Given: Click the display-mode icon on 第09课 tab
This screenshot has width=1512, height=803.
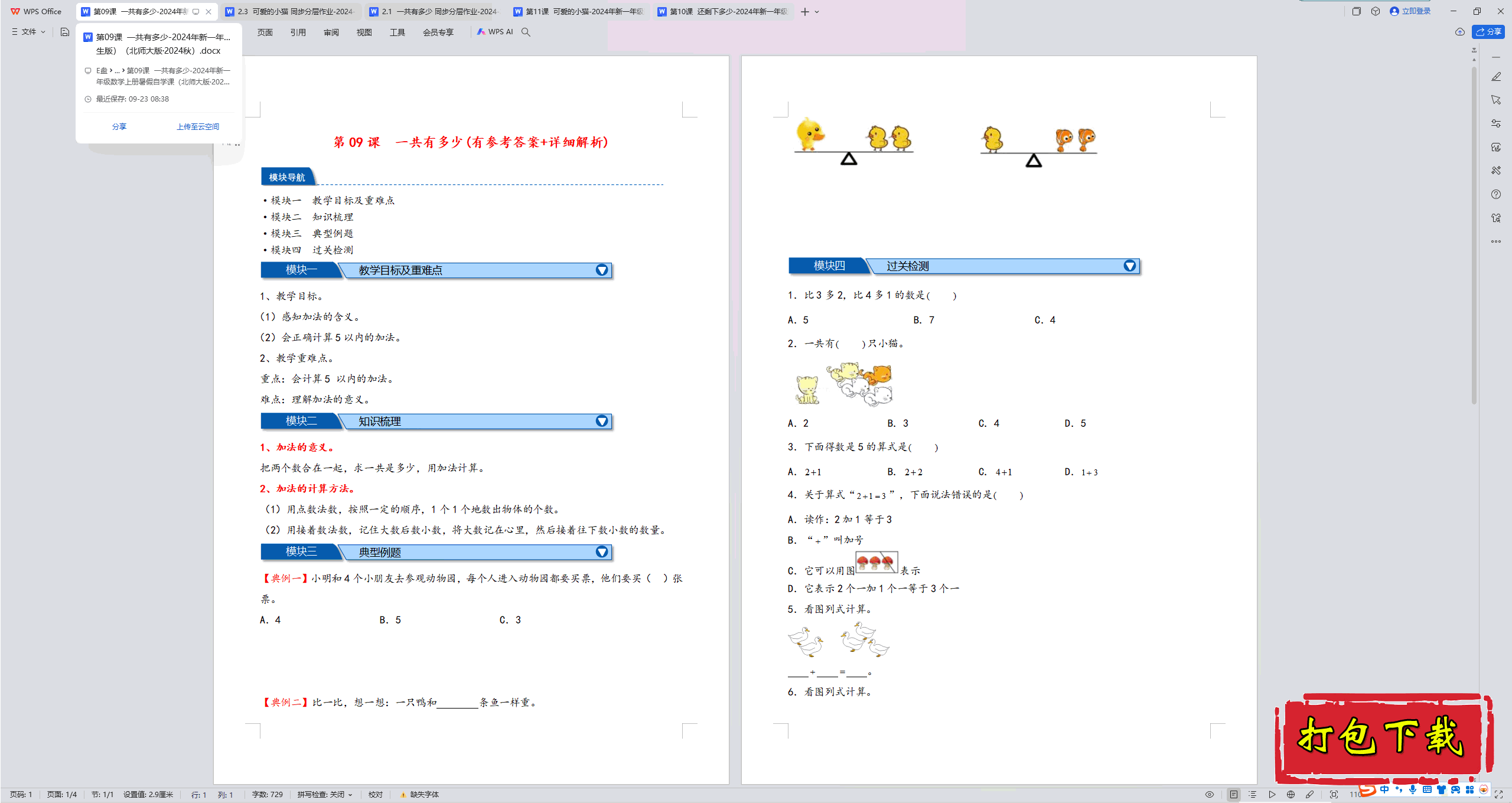Looking at the screenshot, I should (x=196, y=12).
